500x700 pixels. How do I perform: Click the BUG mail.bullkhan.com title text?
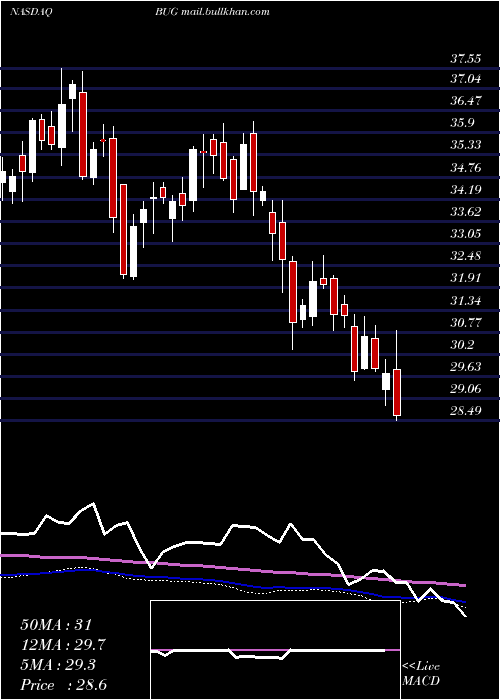click(212, 12)
